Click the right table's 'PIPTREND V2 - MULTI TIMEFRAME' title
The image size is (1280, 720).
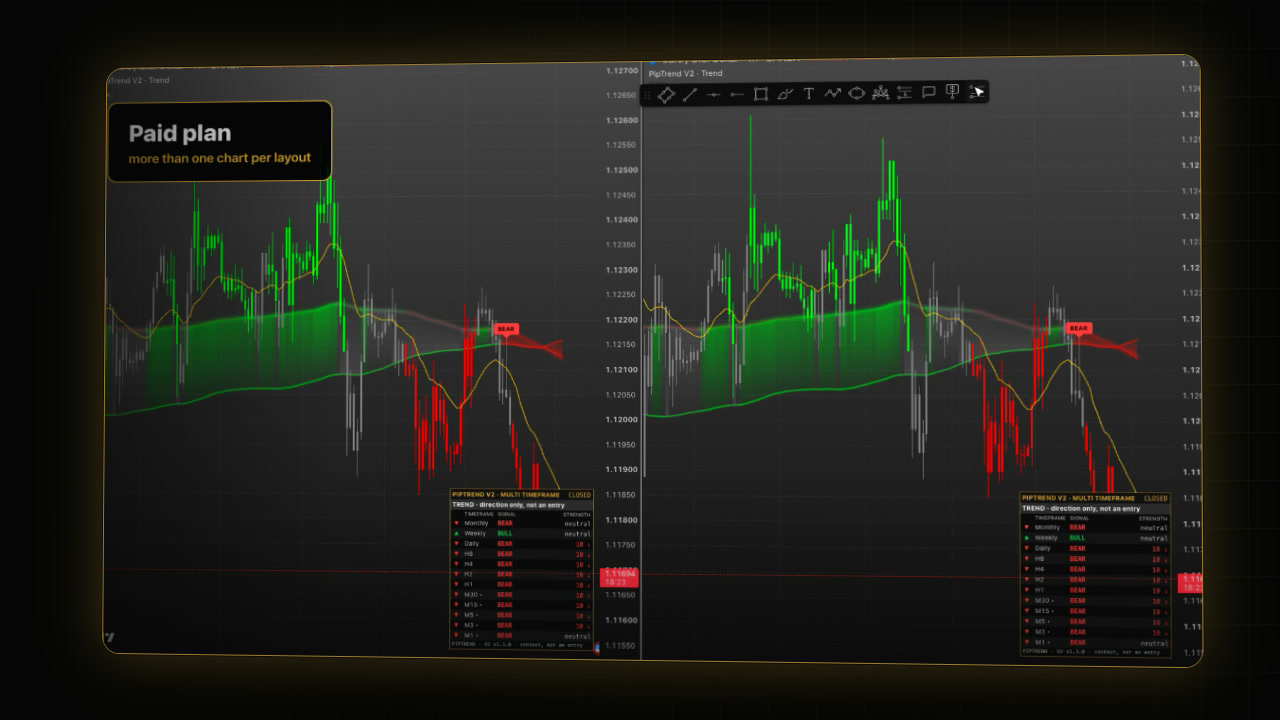click(1079, 498)
